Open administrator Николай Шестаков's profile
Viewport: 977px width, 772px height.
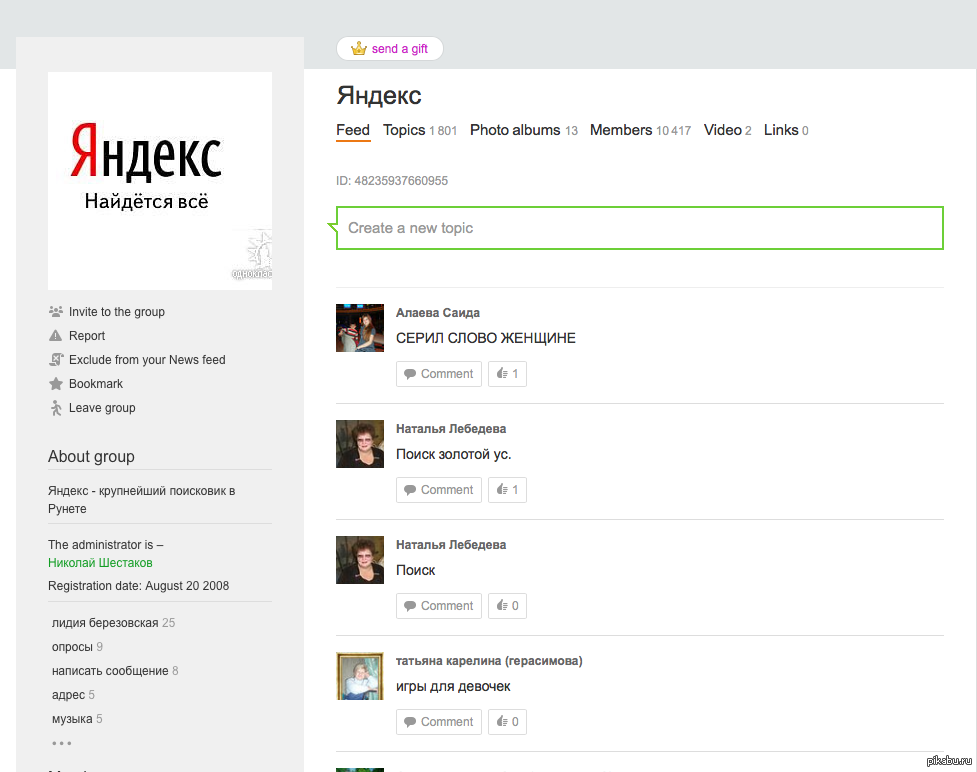100,563
